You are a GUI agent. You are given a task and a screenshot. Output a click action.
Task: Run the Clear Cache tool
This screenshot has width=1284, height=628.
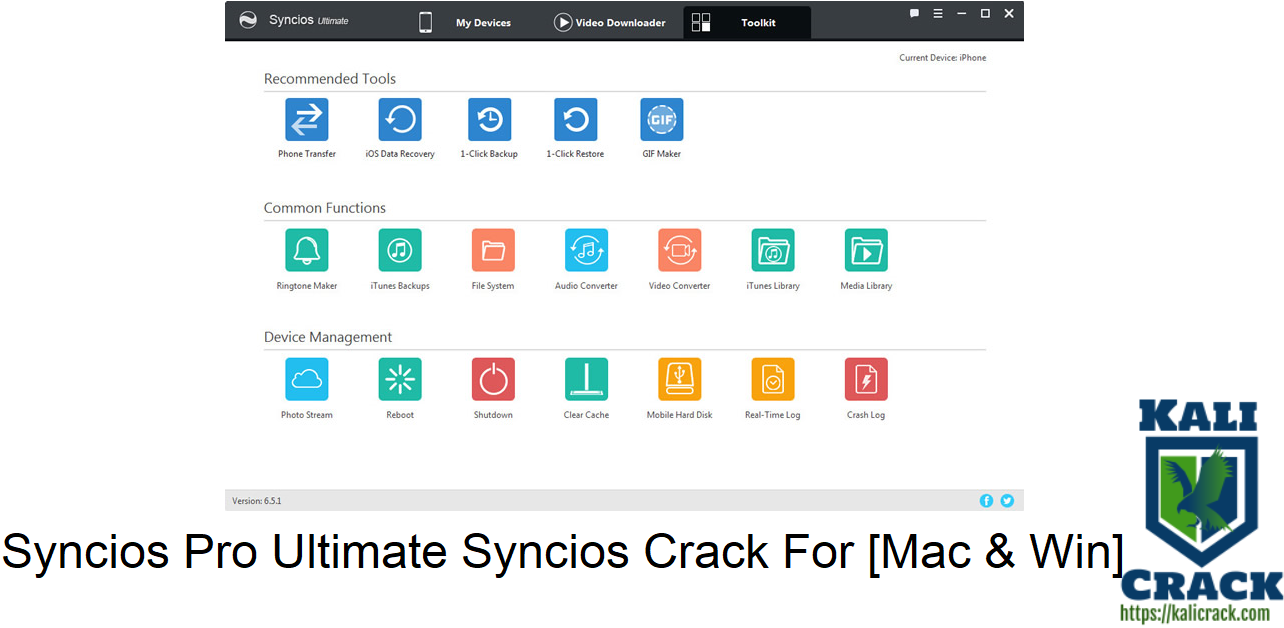coord(586,379)
